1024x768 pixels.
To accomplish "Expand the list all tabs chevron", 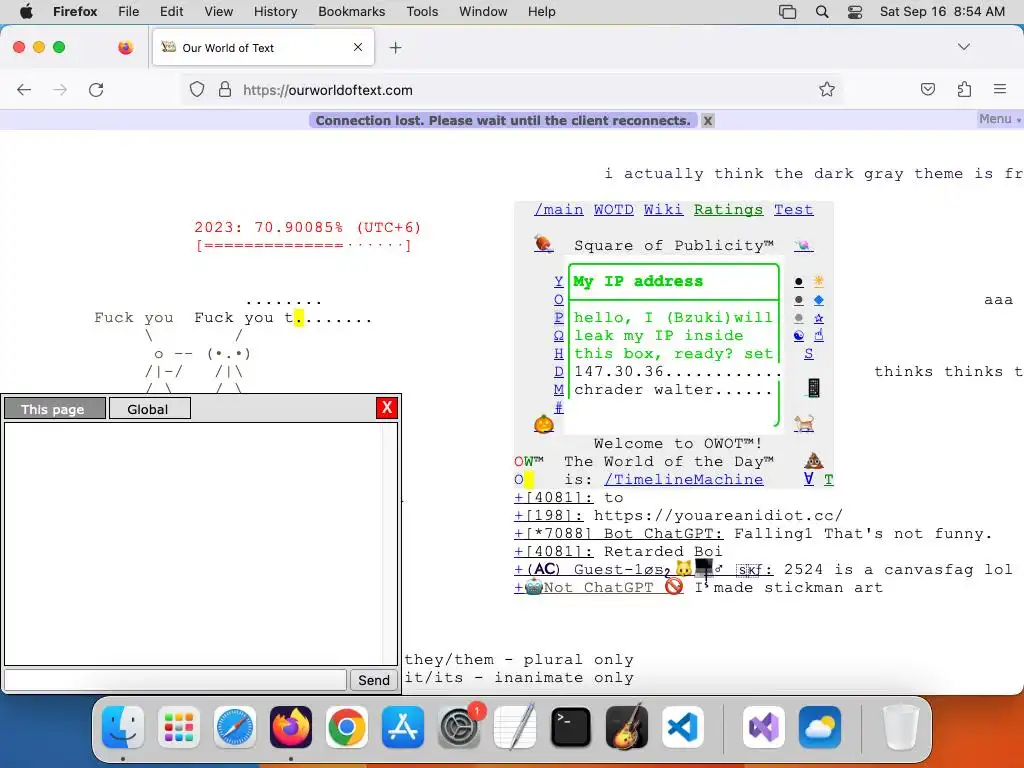I will (x=963, y=47).
